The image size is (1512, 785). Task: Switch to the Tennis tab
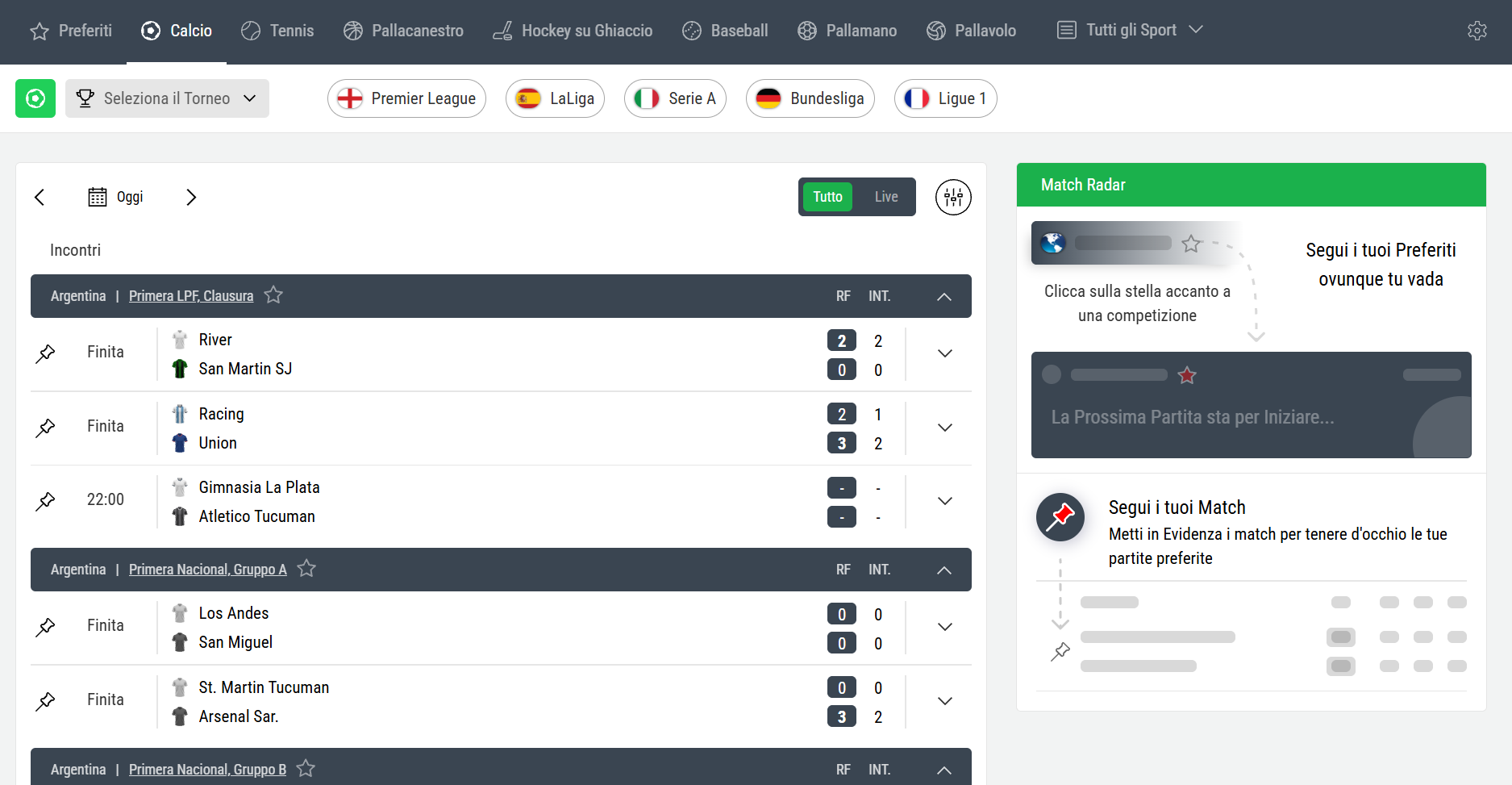tap(277, 31)
